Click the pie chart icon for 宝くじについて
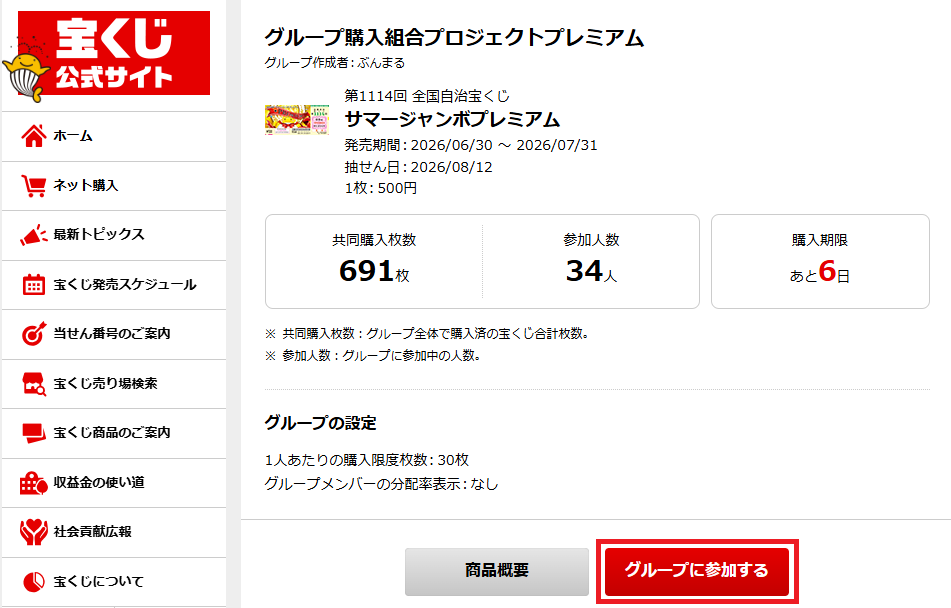The image size is (951, 608). click(34, 581)
